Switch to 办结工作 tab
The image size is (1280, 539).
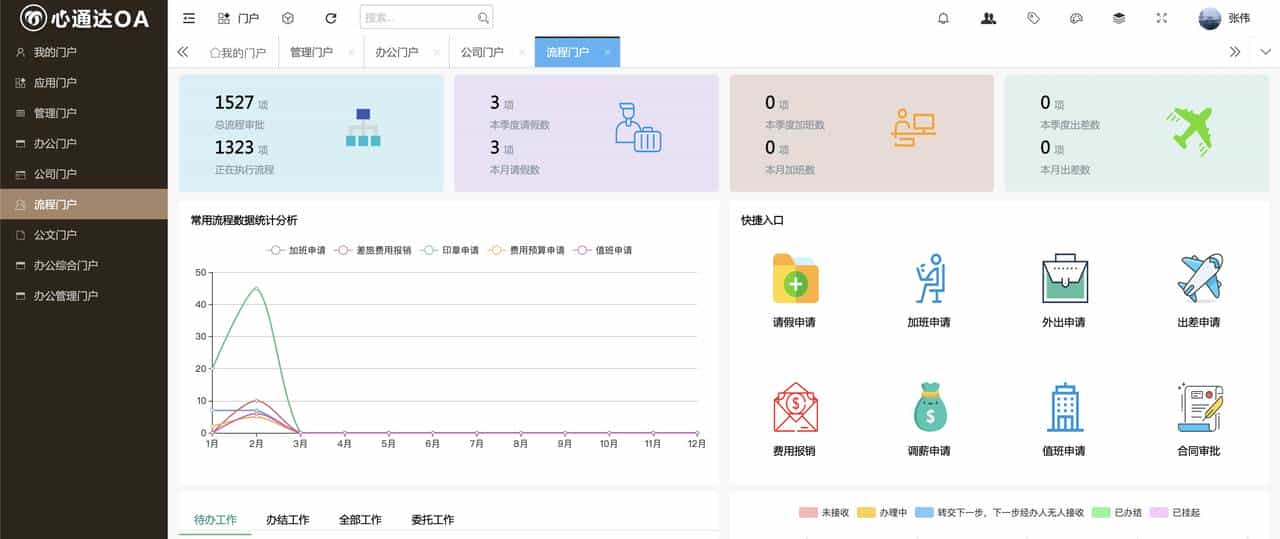[x=287, y=520]
